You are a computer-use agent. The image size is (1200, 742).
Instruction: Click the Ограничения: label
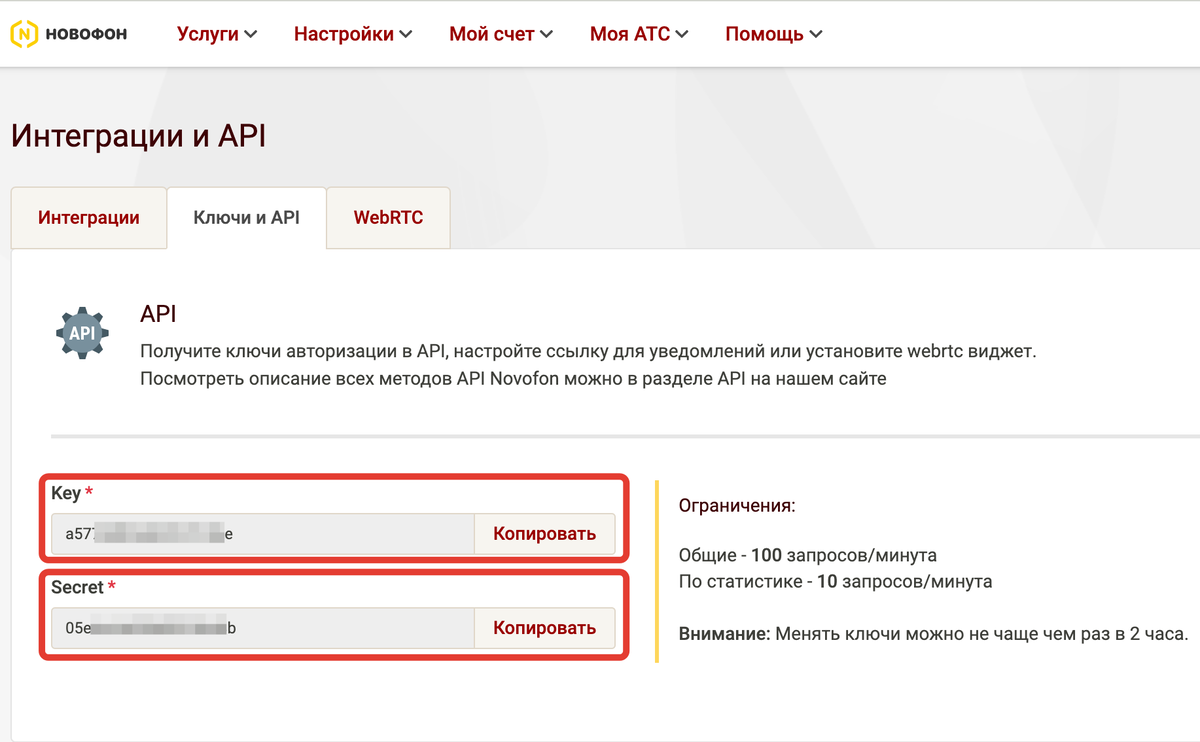[737, 506]
